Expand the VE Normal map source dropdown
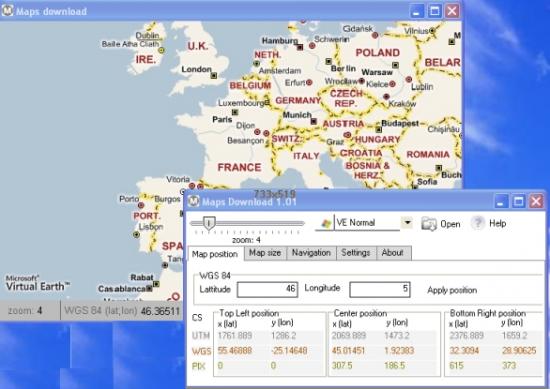Viewport: 550px width, 389px height. point(407,222)
